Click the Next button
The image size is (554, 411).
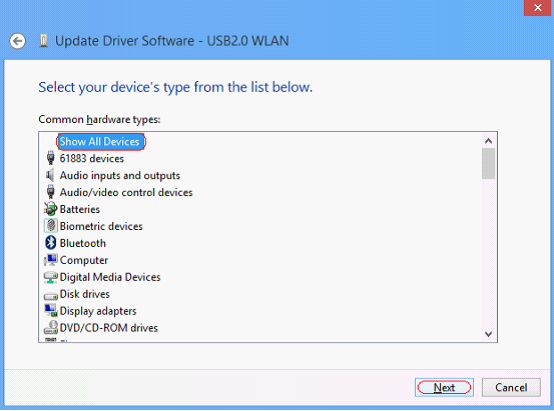[x=444, y=387]
